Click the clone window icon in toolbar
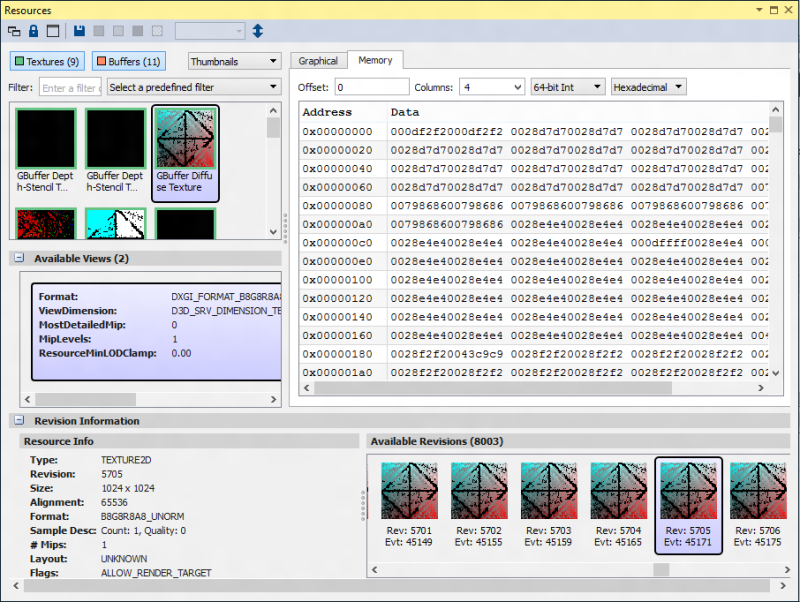 [x=14, y=32]
